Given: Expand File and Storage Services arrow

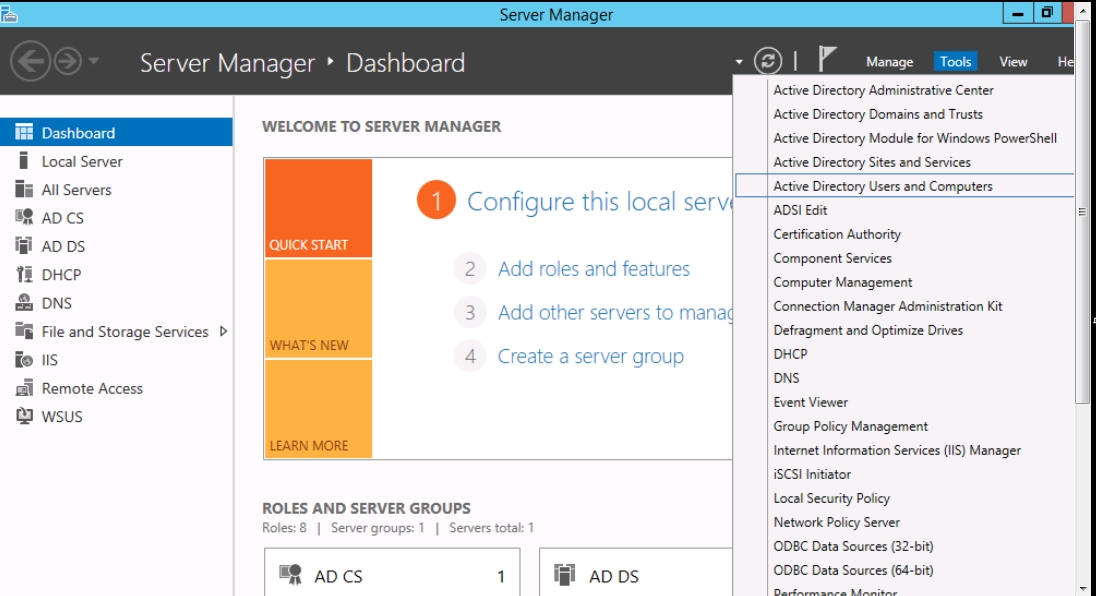Looking at the screenshot, I should [x=223, y=331].
